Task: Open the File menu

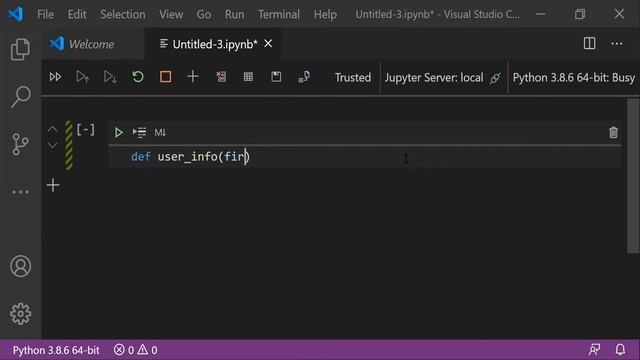Action: point(45,14)
